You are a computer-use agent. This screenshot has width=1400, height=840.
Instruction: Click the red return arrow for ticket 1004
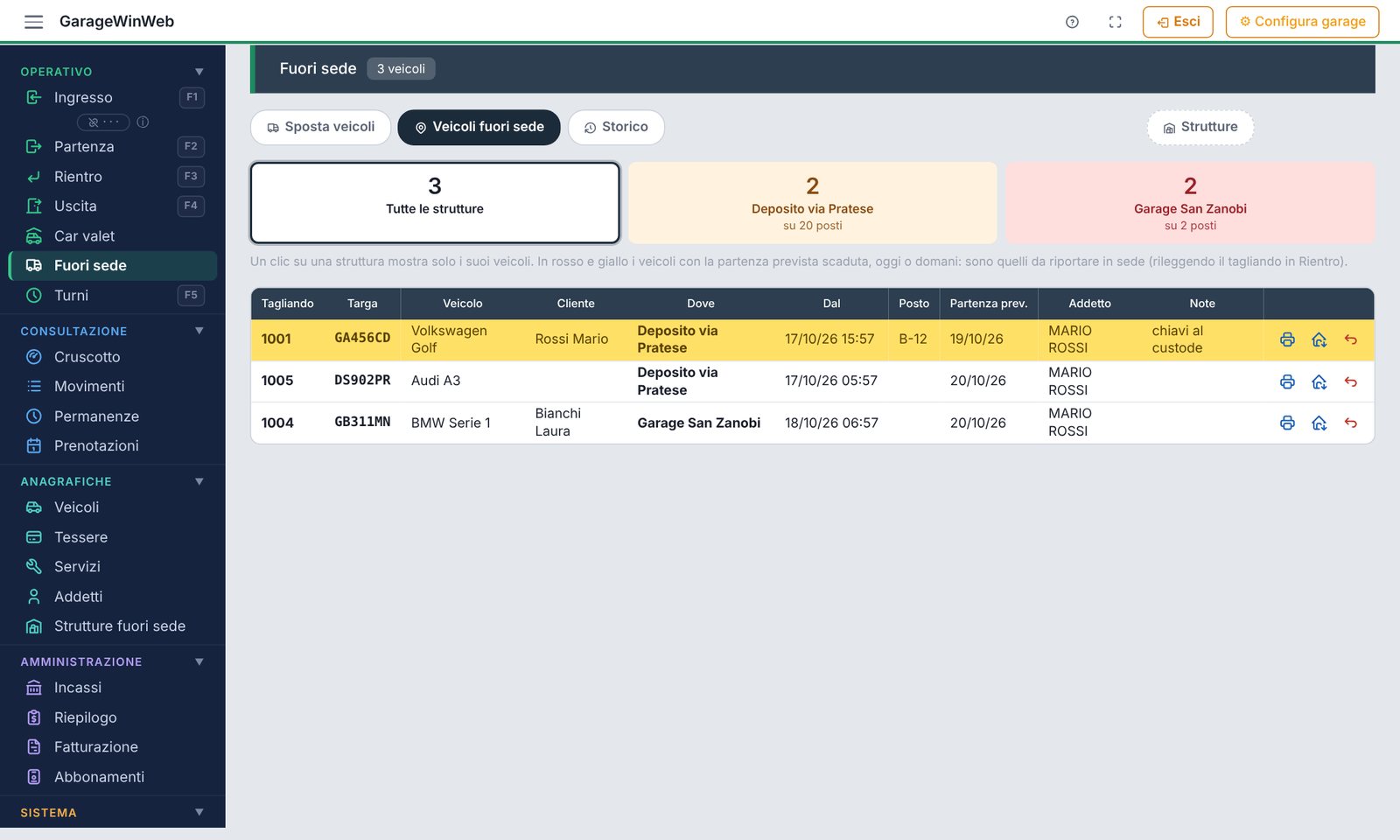1351,423
